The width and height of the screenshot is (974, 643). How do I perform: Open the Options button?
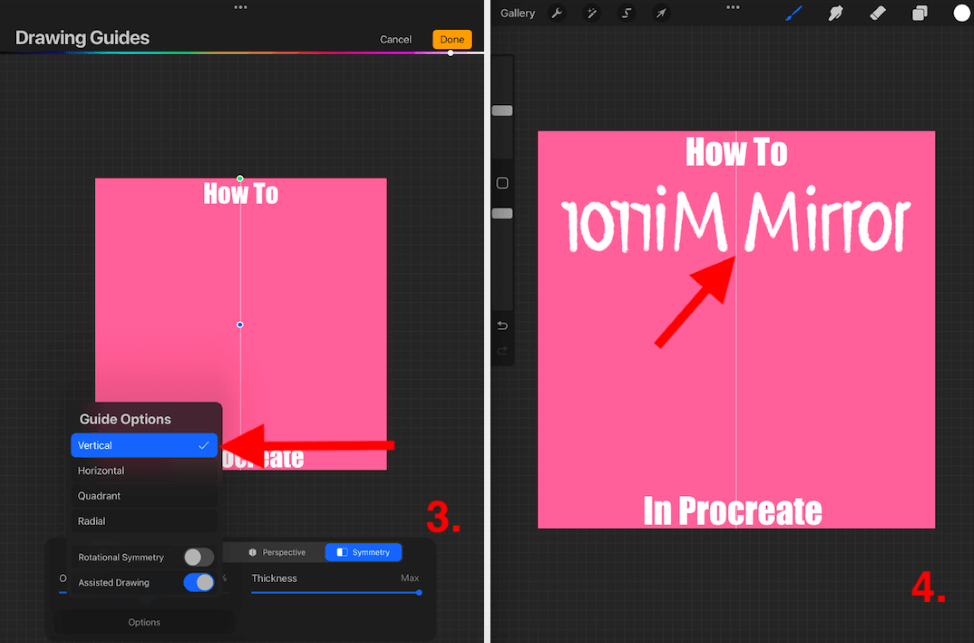pyautogui.click(x=144, y=622)
